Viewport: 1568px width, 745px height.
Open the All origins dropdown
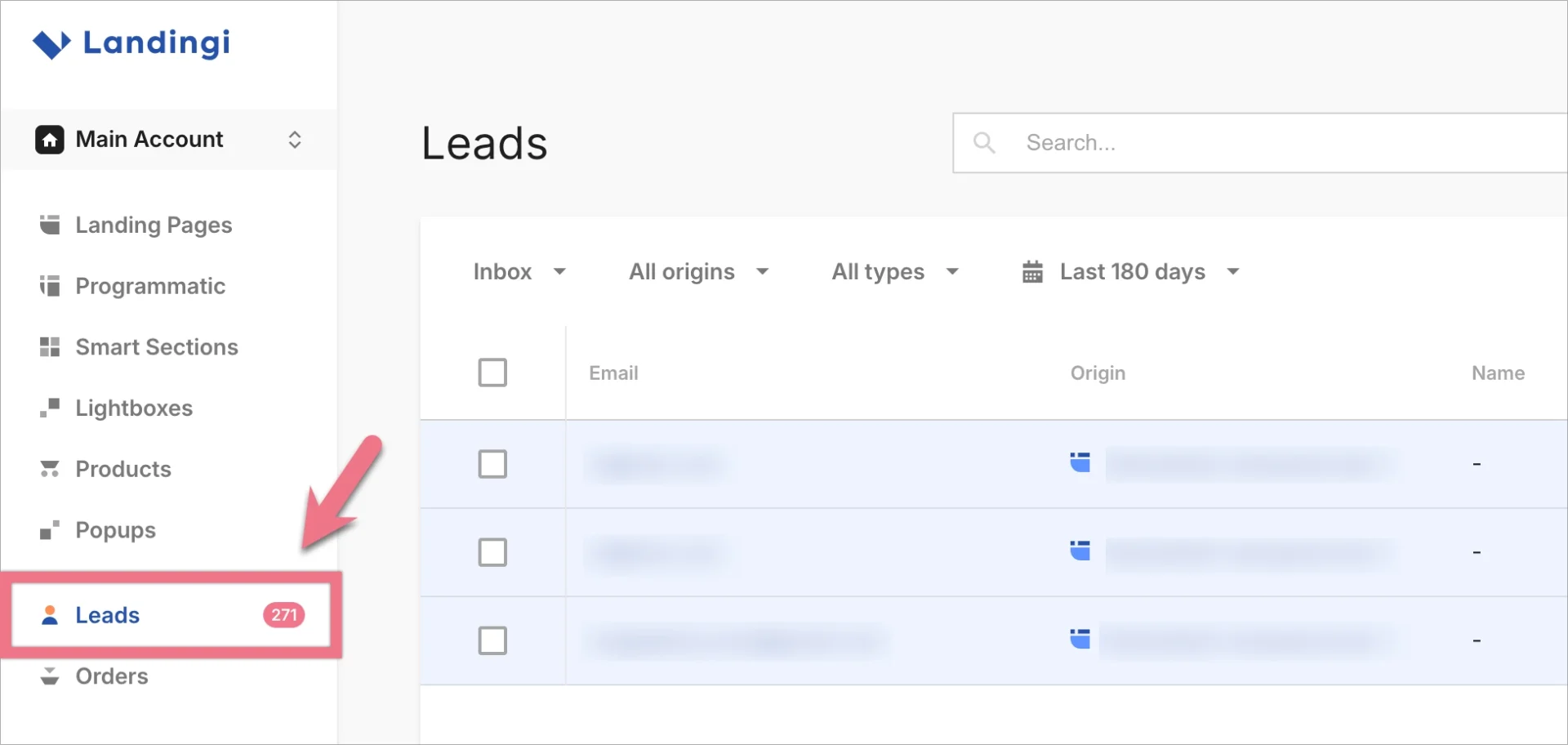(698, 271)
